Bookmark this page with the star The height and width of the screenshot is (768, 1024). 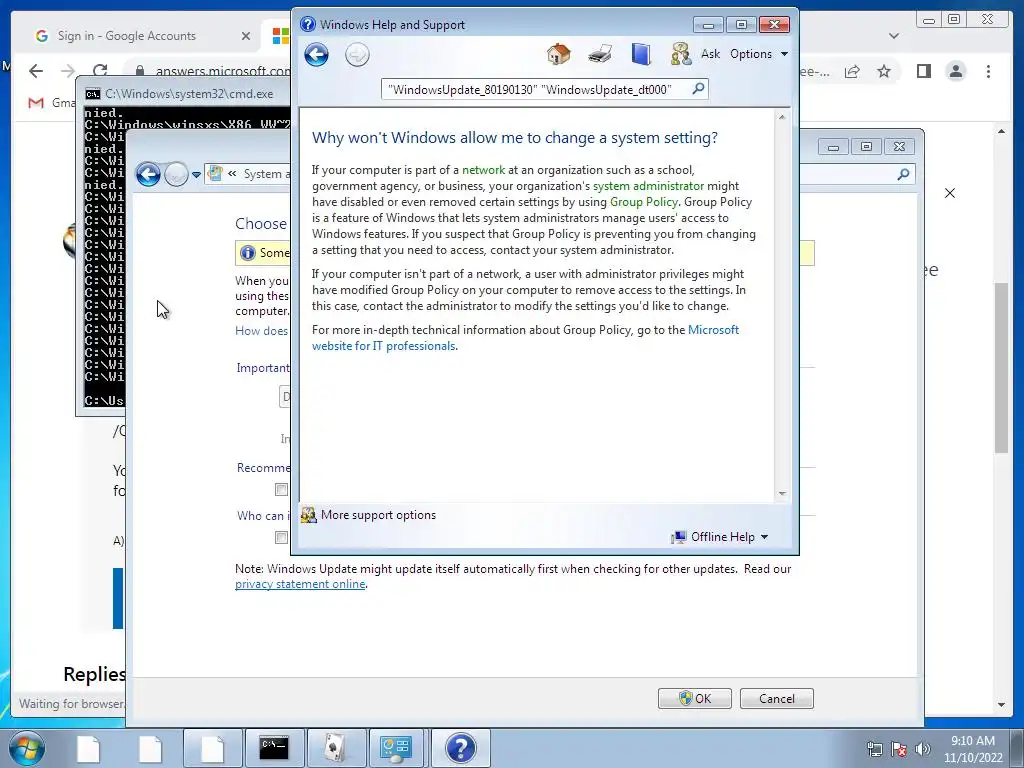click(884, 71)
